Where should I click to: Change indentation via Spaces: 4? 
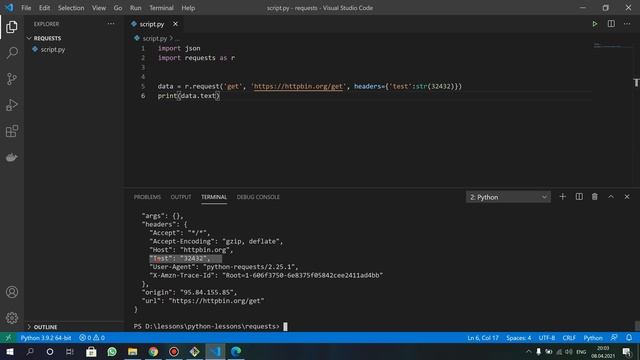(519, 338)
